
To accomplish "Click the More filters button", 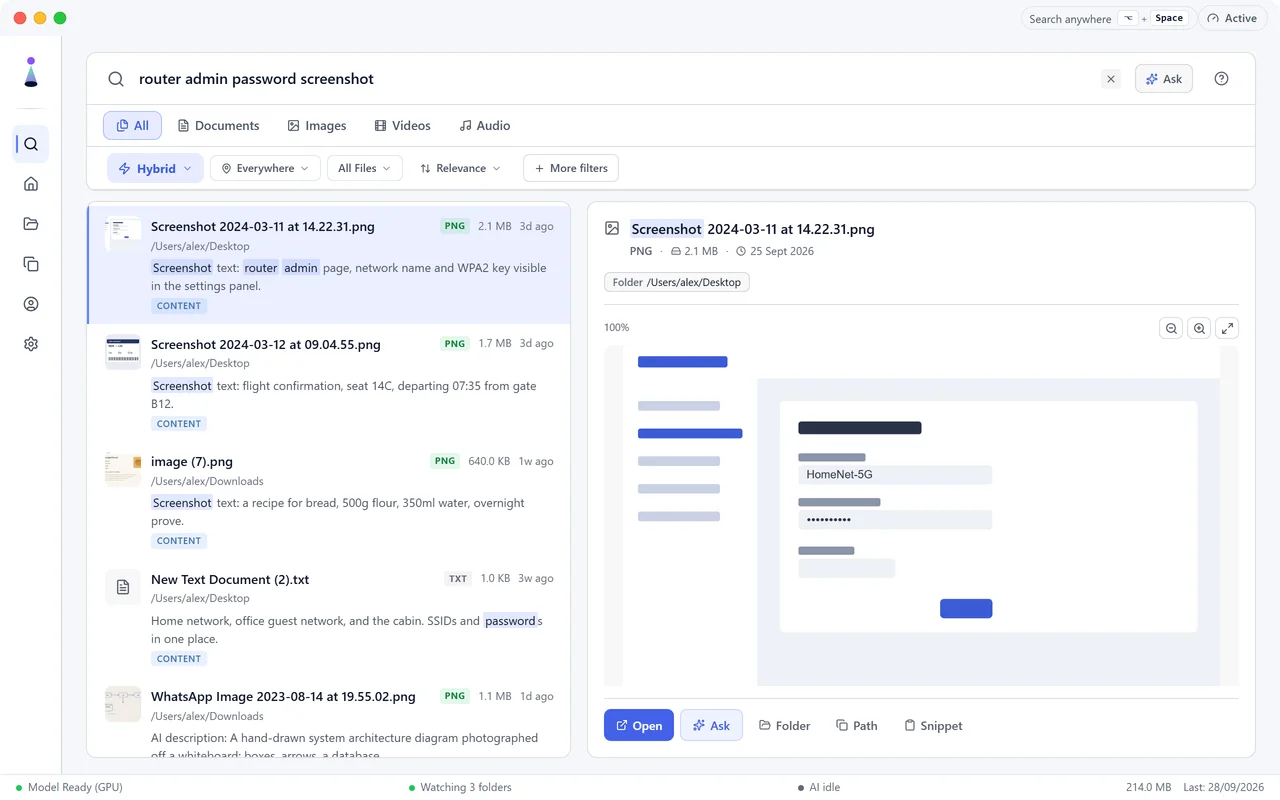I will click(x=571, y=168).
